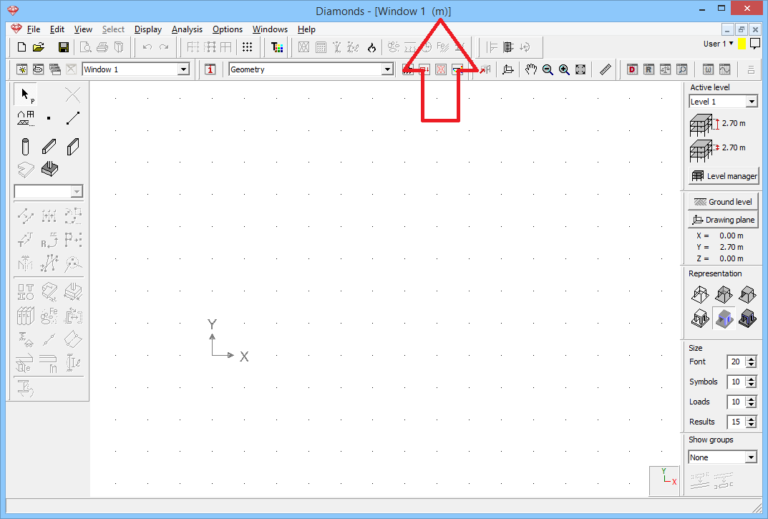Fit view with the zoom extents icon
Screen dimensions: 768x519
tap(580, 70)
